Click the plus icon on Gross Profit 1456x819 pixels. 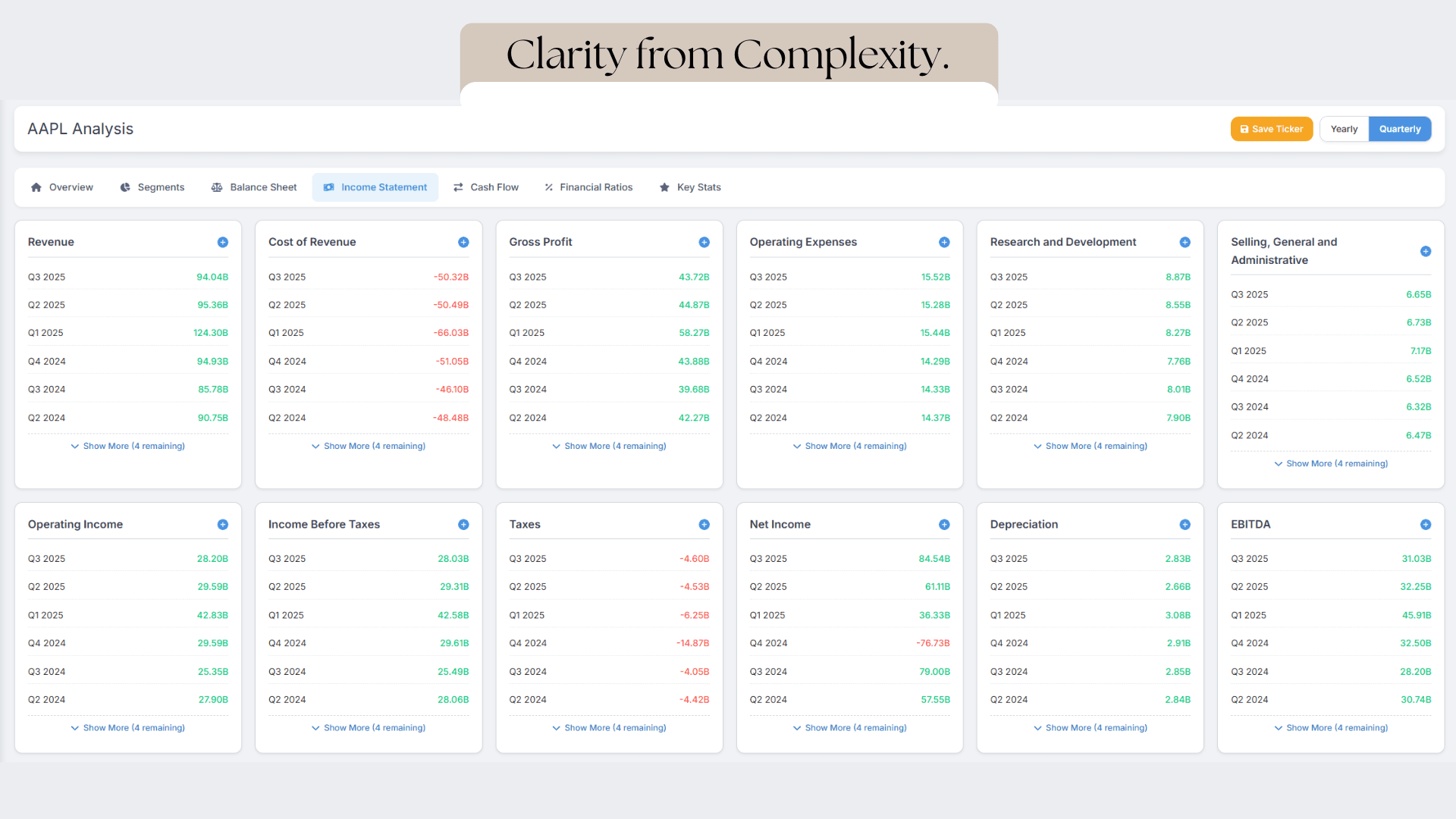click(x=704, y=242)
